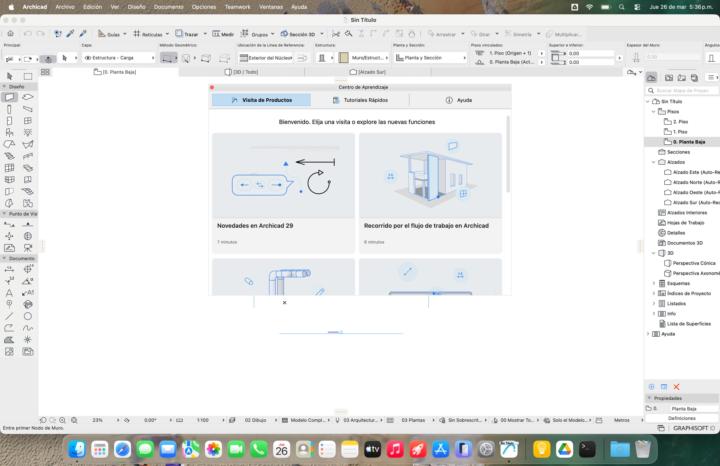This screenshot has width=720, height=466.
Task: Select Secciones in the Navigator
Action: tap(678, 152)
